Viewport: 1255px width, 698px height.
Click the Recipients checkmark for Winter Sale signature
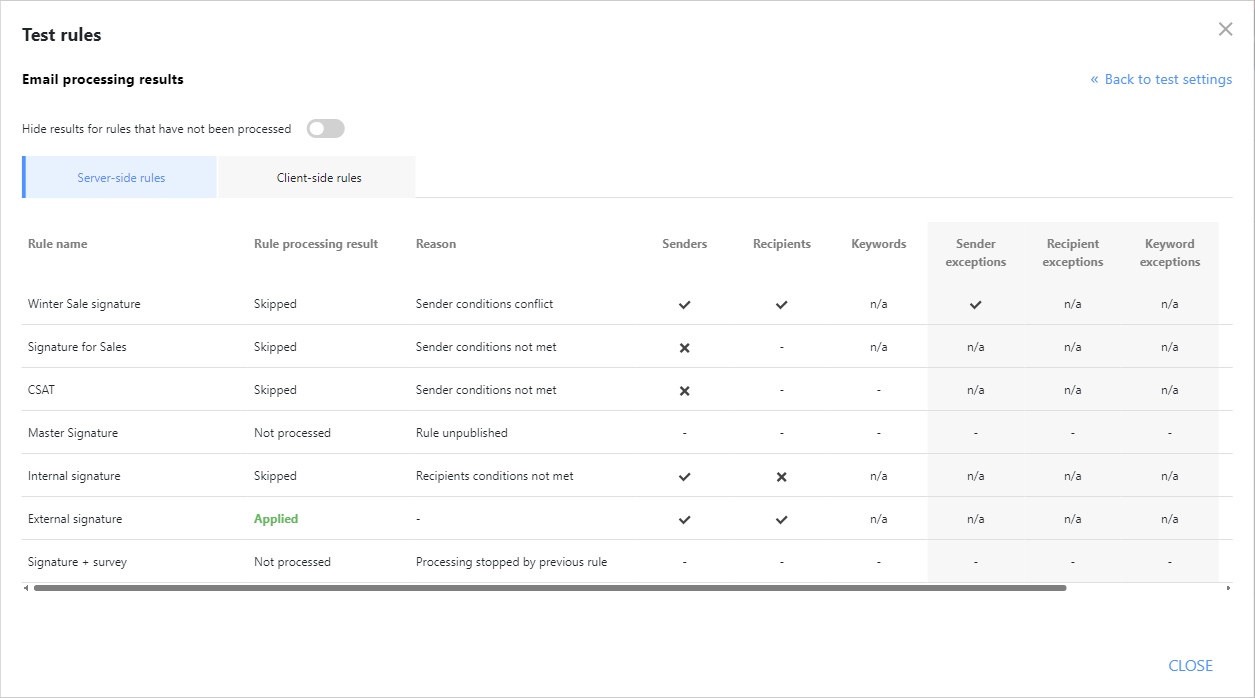click(781, 304)
